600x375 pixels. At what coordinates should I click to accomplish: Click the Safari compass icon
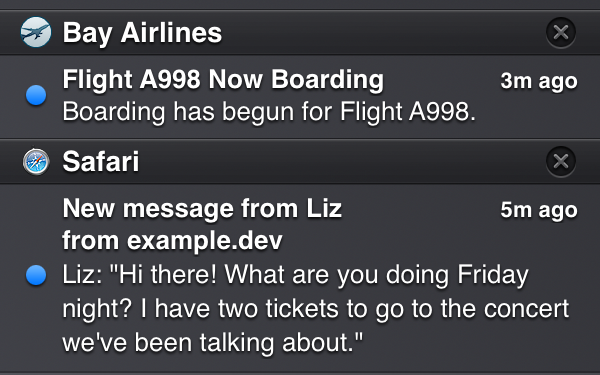[x=36, y=161]
